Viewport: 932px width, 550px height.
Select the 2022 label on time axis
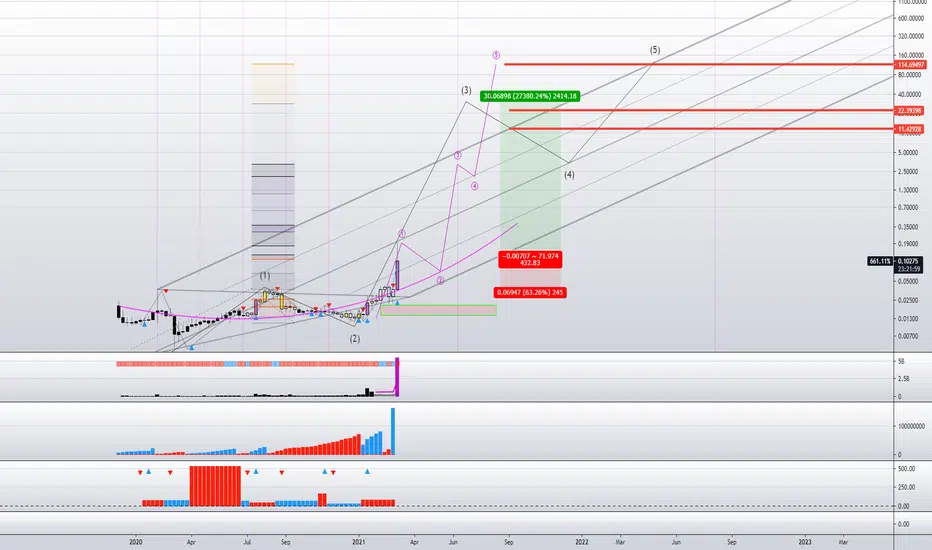click(582, 542)
